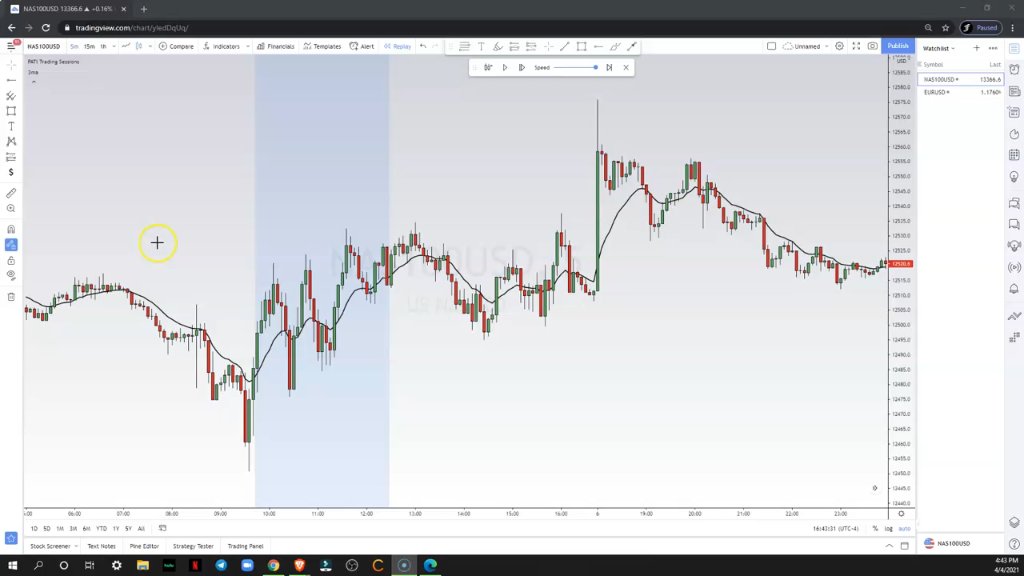The image size is (1024, 576).
Task: Toggle hide all drawing tools eye icon
Action: [x=11, y=276]
